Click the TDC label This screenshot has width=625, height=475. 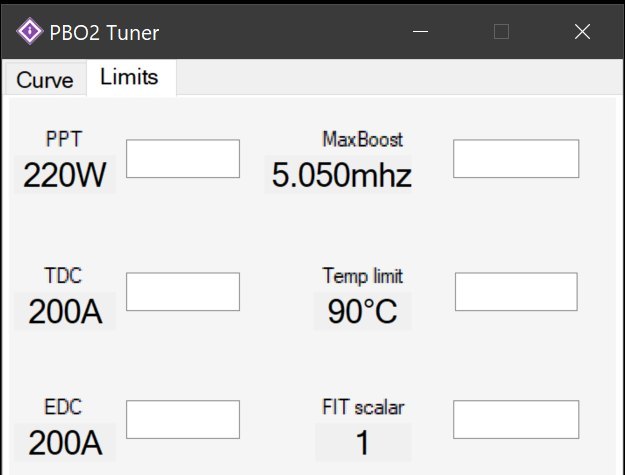pyautogui.click(x=63, y=275)
